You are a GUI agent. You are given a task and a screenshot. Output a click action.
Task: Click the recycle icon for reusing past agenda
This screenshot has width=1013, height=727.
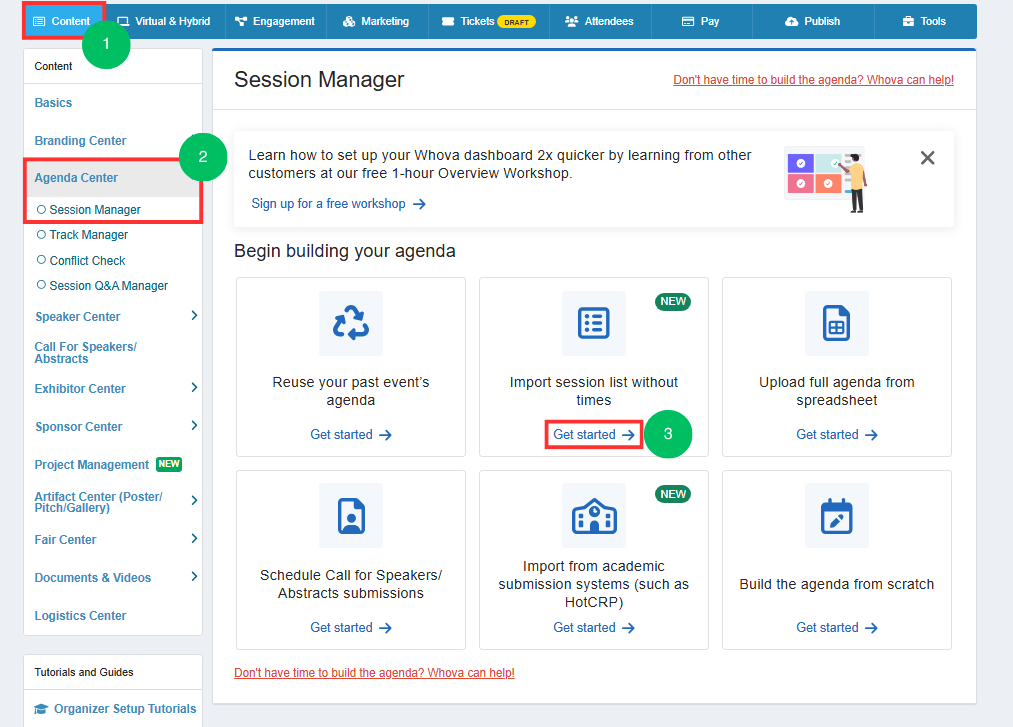click(351, 322)
